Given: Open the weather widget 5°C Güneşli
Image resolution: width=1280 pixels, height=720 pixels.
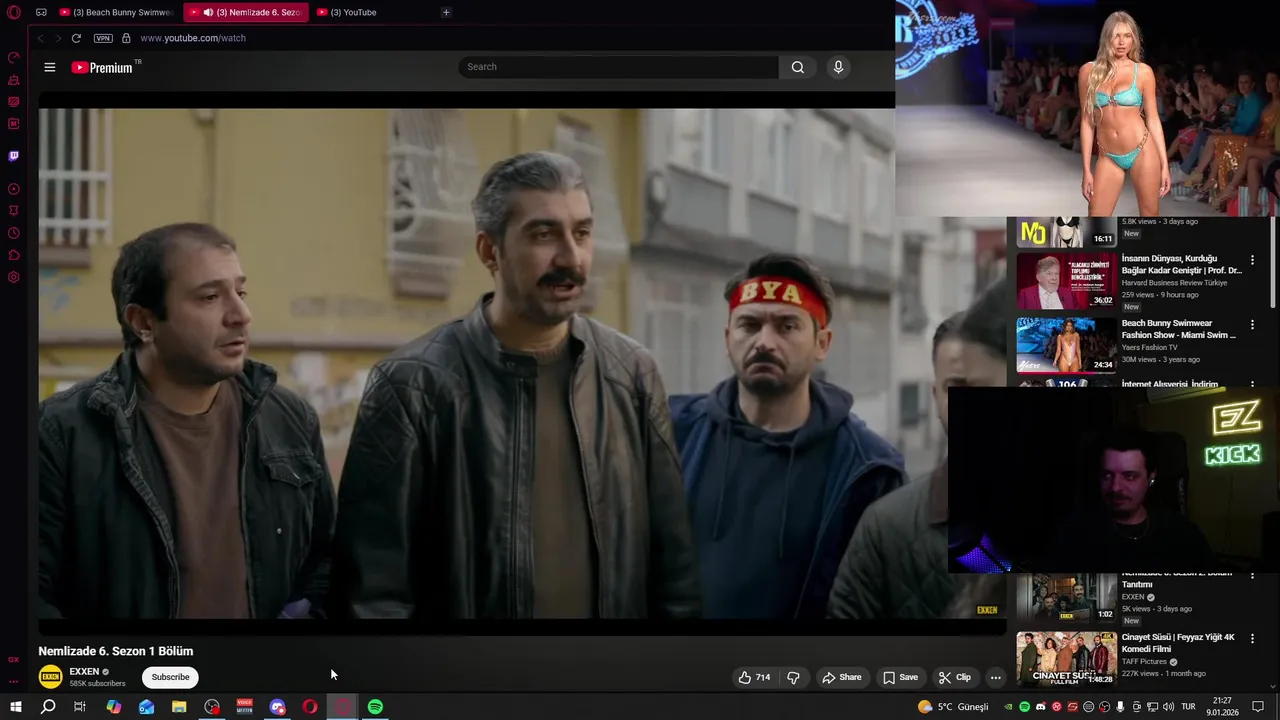Looking at the screenshot, I should pos(953,707).
